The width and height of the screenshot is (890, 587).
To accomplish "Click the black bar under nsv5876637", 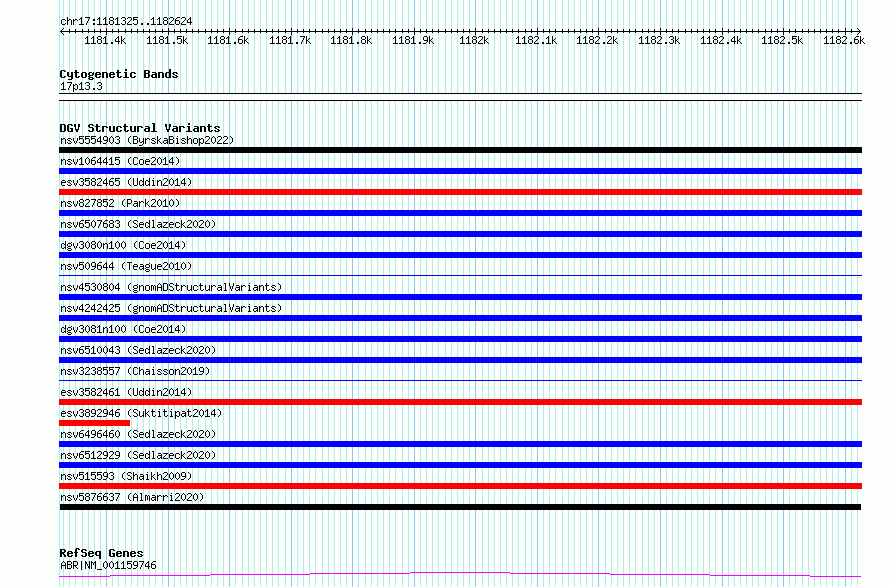I will pyautogui.click(x=460, y=507).
